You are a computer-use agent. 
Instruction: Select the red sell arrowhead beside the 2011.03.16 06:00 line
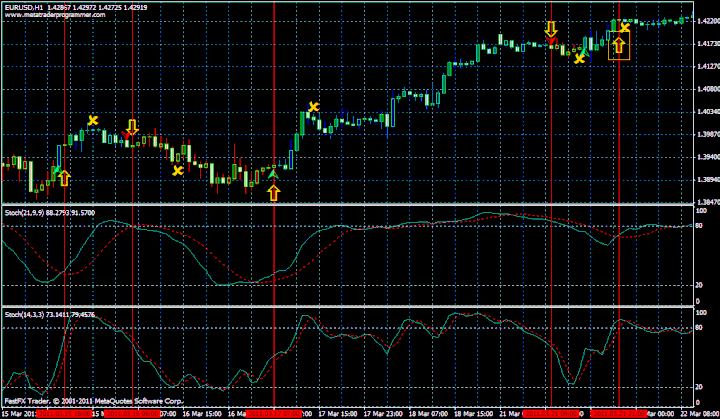point(125,135)
